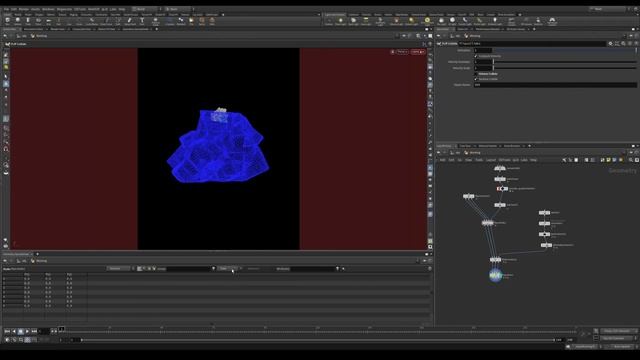
Task: Open the Build desktop dropdown
Action: point(145,9)
